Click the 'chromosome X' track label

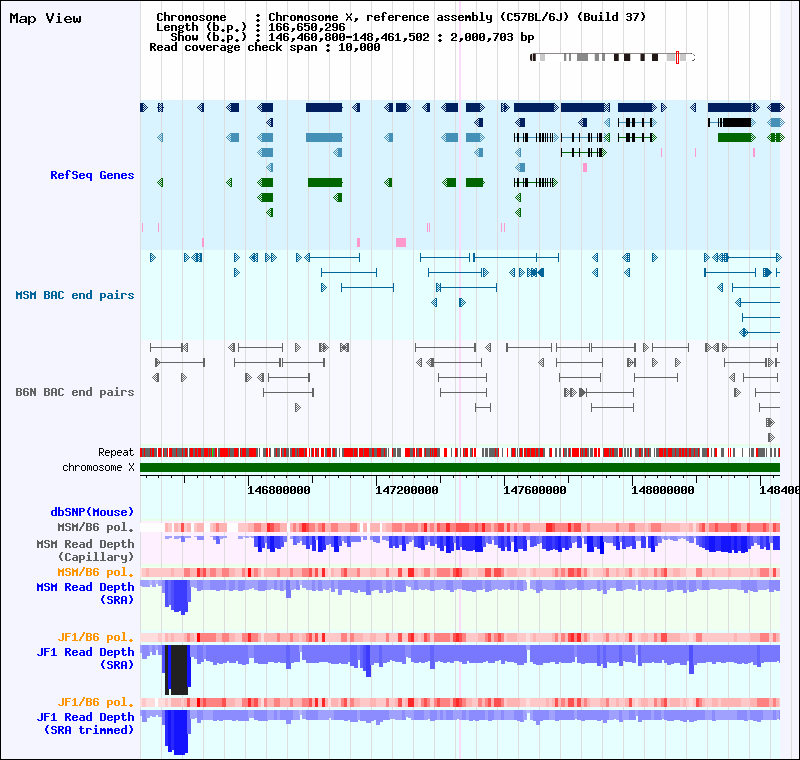pos(98,467)
